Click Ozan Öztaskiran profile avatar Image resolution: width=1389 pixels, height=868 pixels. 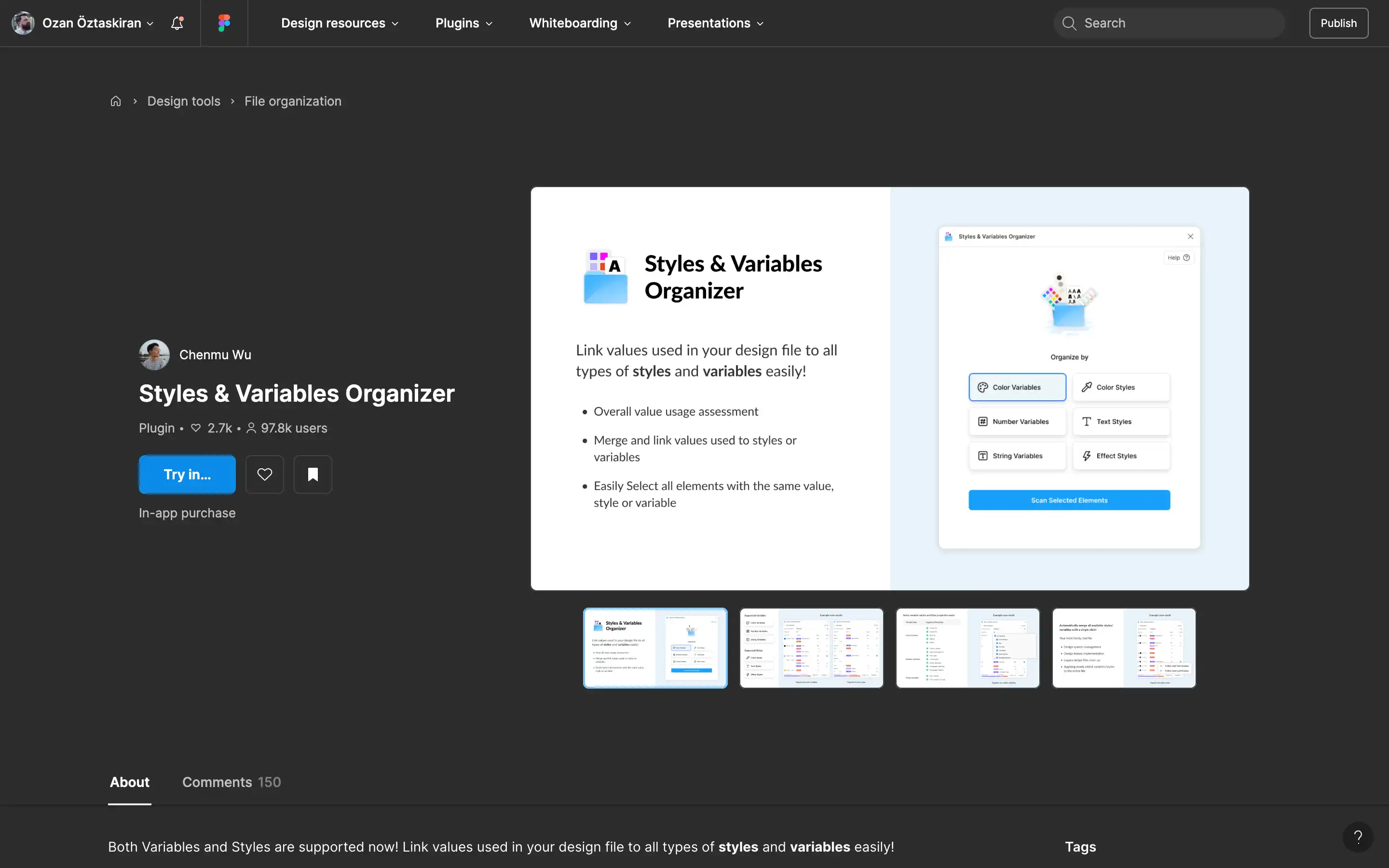click(23, 23)
